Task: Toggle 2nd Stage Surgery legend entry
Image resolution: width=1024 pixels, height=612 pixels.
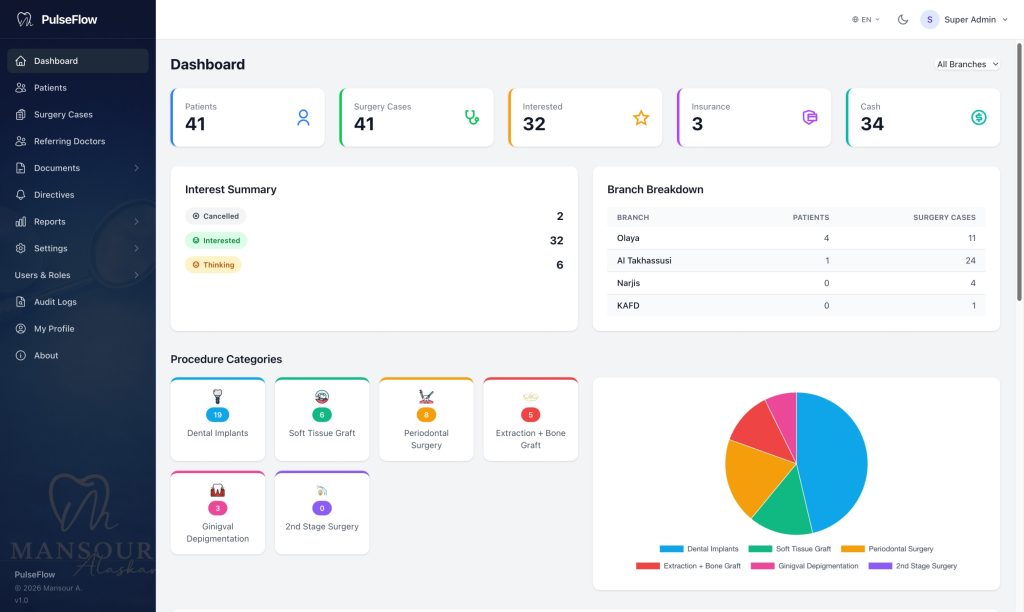Action: click(x=912, y=566)
